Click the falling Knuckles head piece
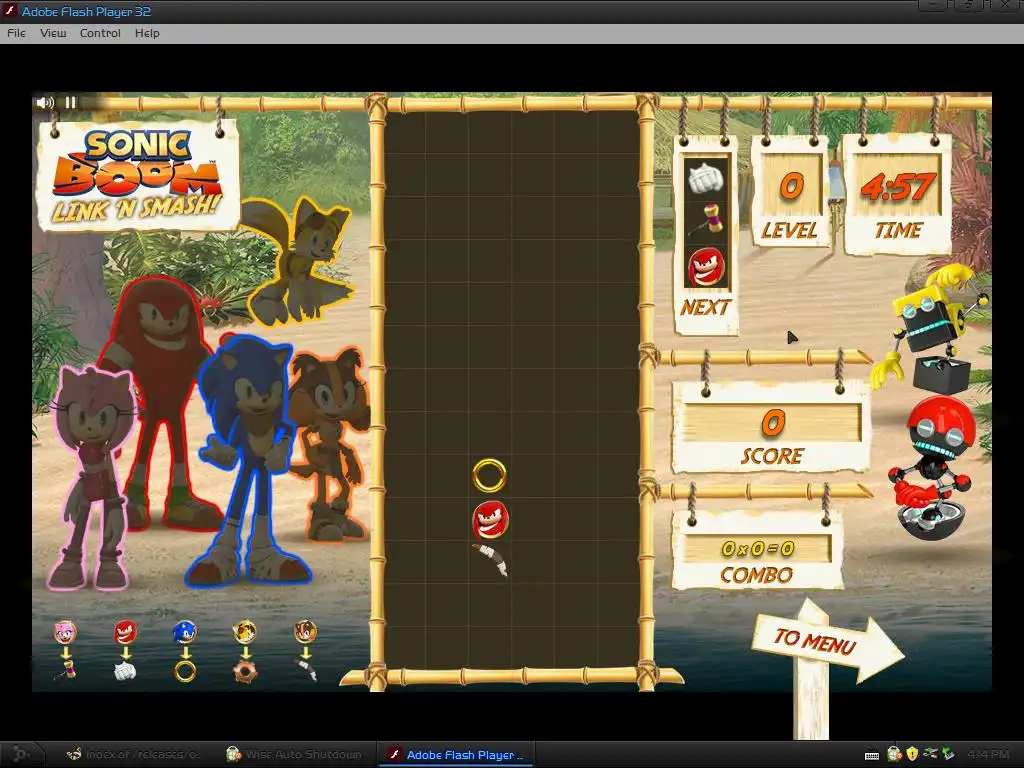The width and height of the screenshot is (1024, 768). pyautogui.click(x=490, y=519)
